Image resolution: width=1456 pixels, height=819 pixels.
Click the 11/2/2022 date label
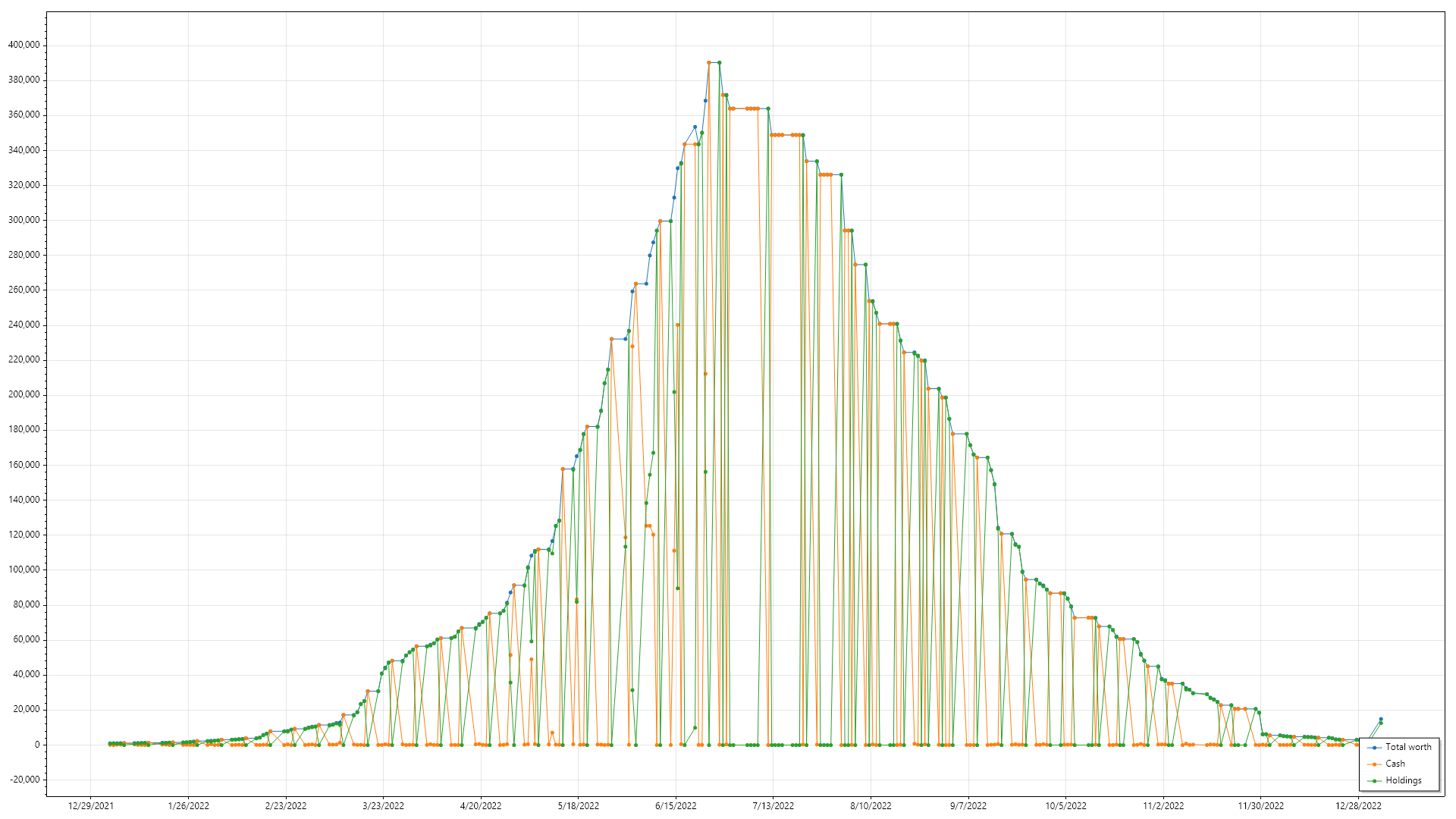tap(1163, 806)
